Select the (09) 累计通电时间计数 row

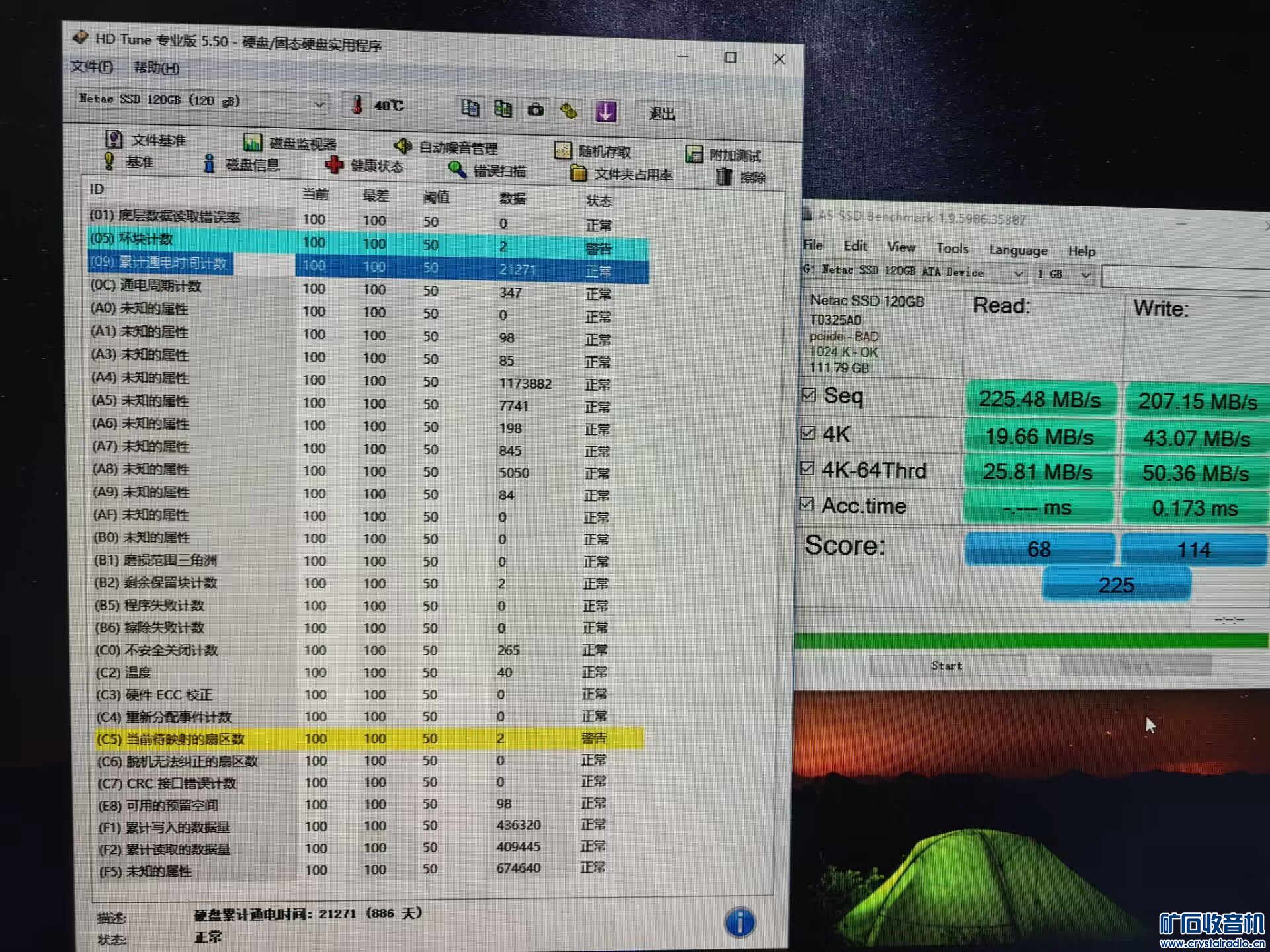(368, 266)
